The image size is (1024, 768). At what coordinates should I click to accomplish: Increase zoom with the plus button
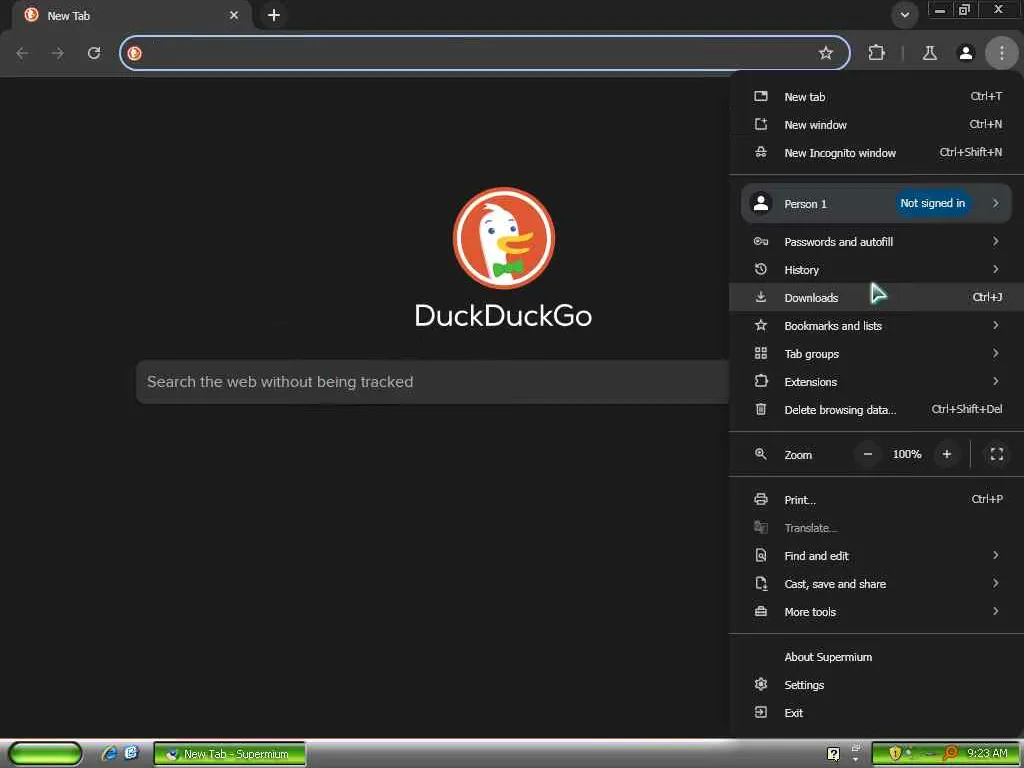(947, 455)
